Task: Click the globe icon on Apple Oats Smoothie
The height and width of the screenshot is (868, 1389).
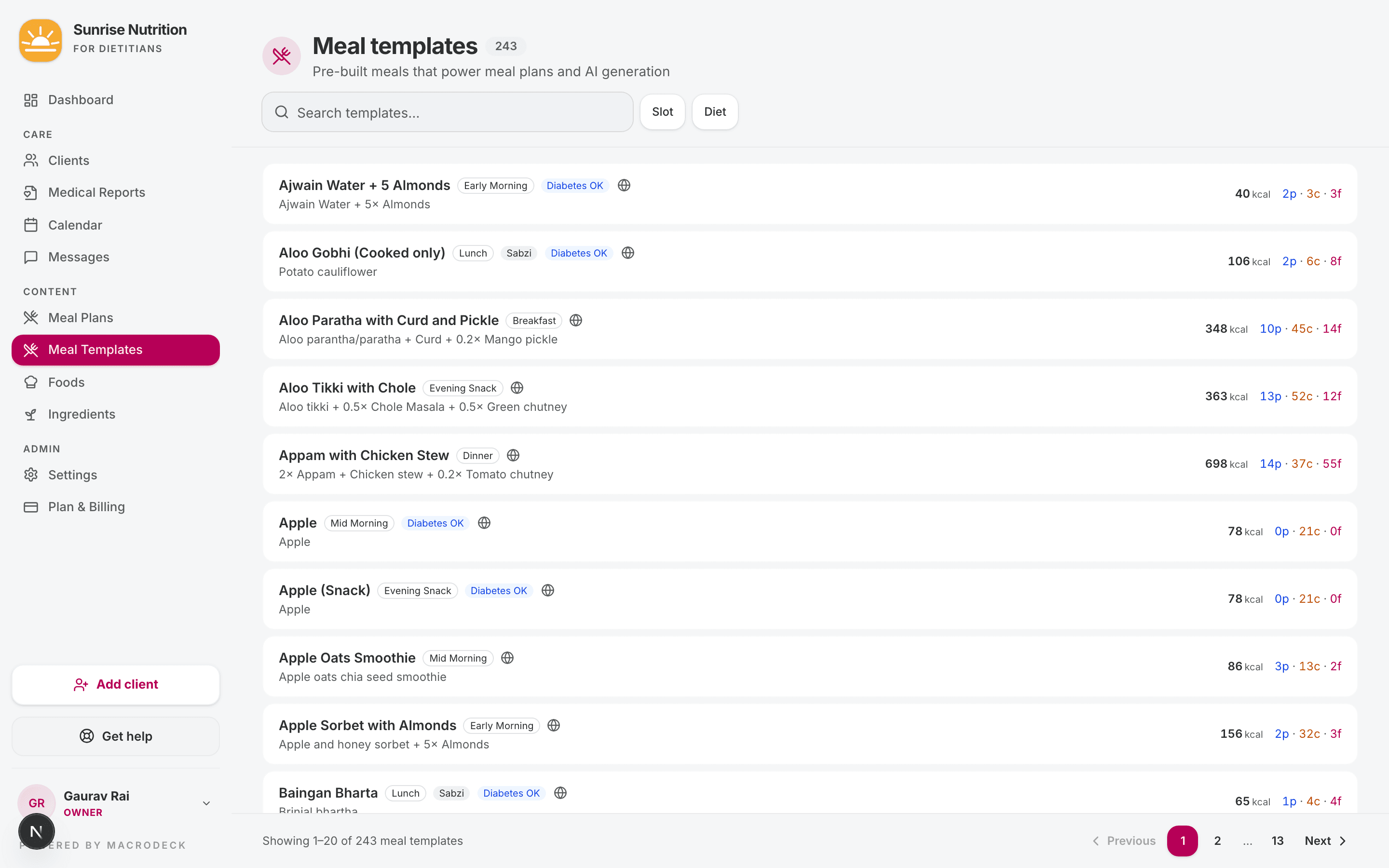Action: tap(507, 657)
